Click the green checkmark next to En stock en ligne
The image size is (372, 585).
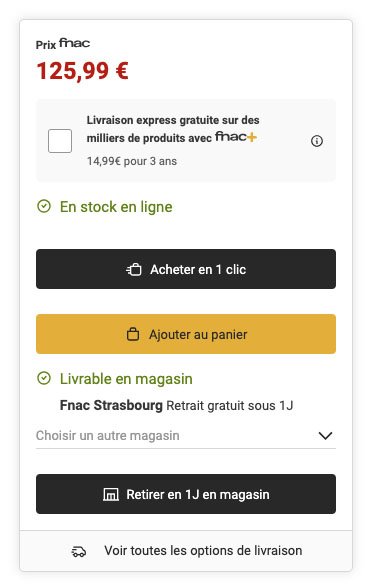(44, 206)
